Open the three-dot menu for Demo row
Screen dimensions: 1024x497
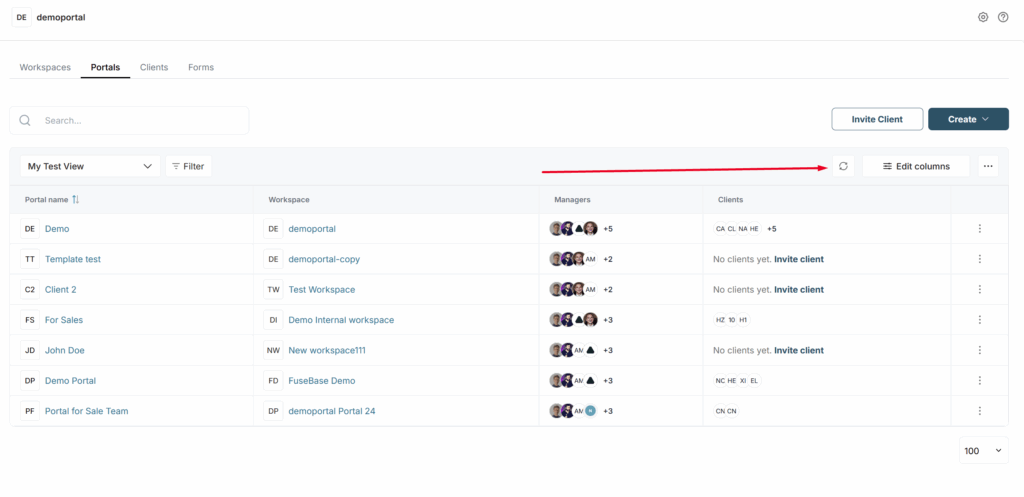pyautogui.click(x=979, y=229)
